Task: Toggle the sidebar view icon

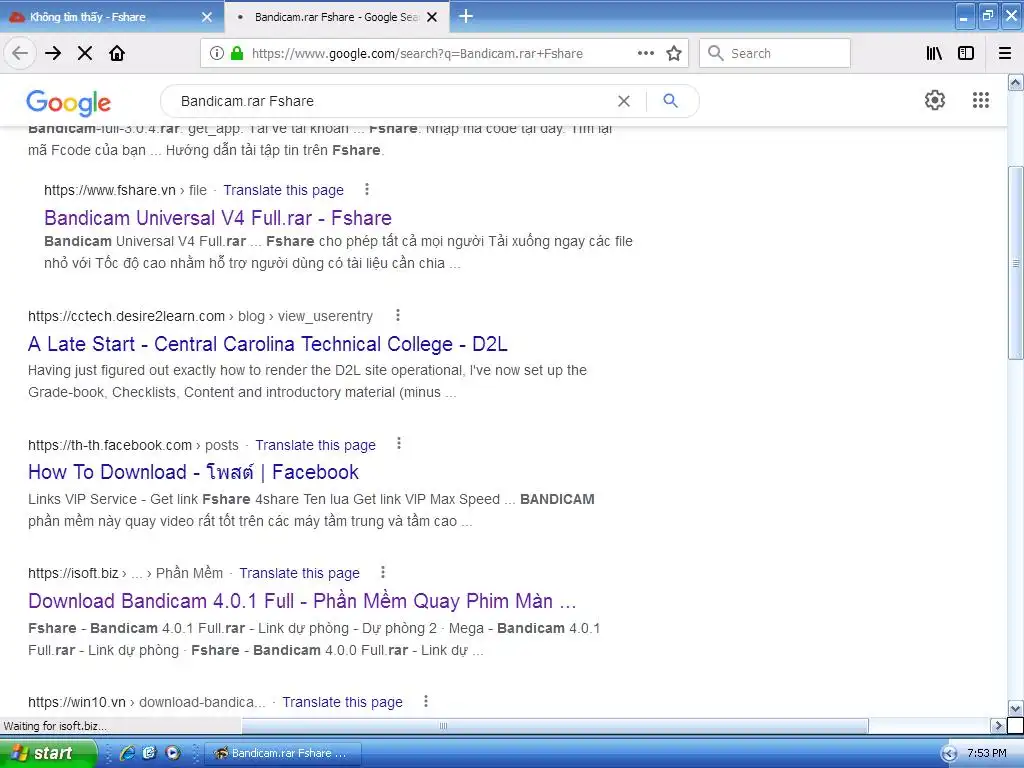Action: click(x=966, y=54)
